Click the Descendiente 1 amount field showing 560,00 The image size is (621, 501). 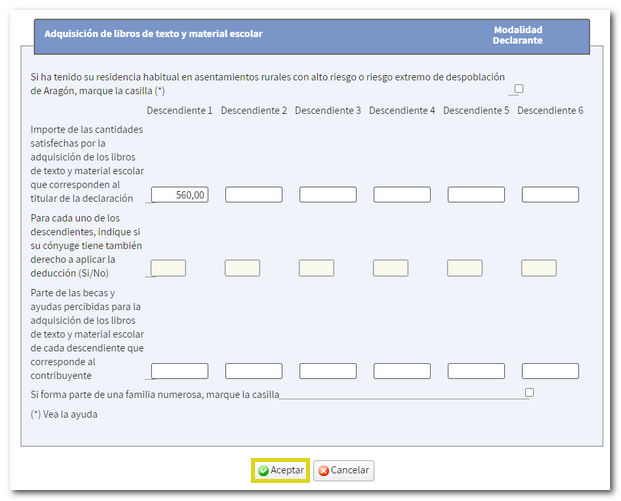(180, 195)
